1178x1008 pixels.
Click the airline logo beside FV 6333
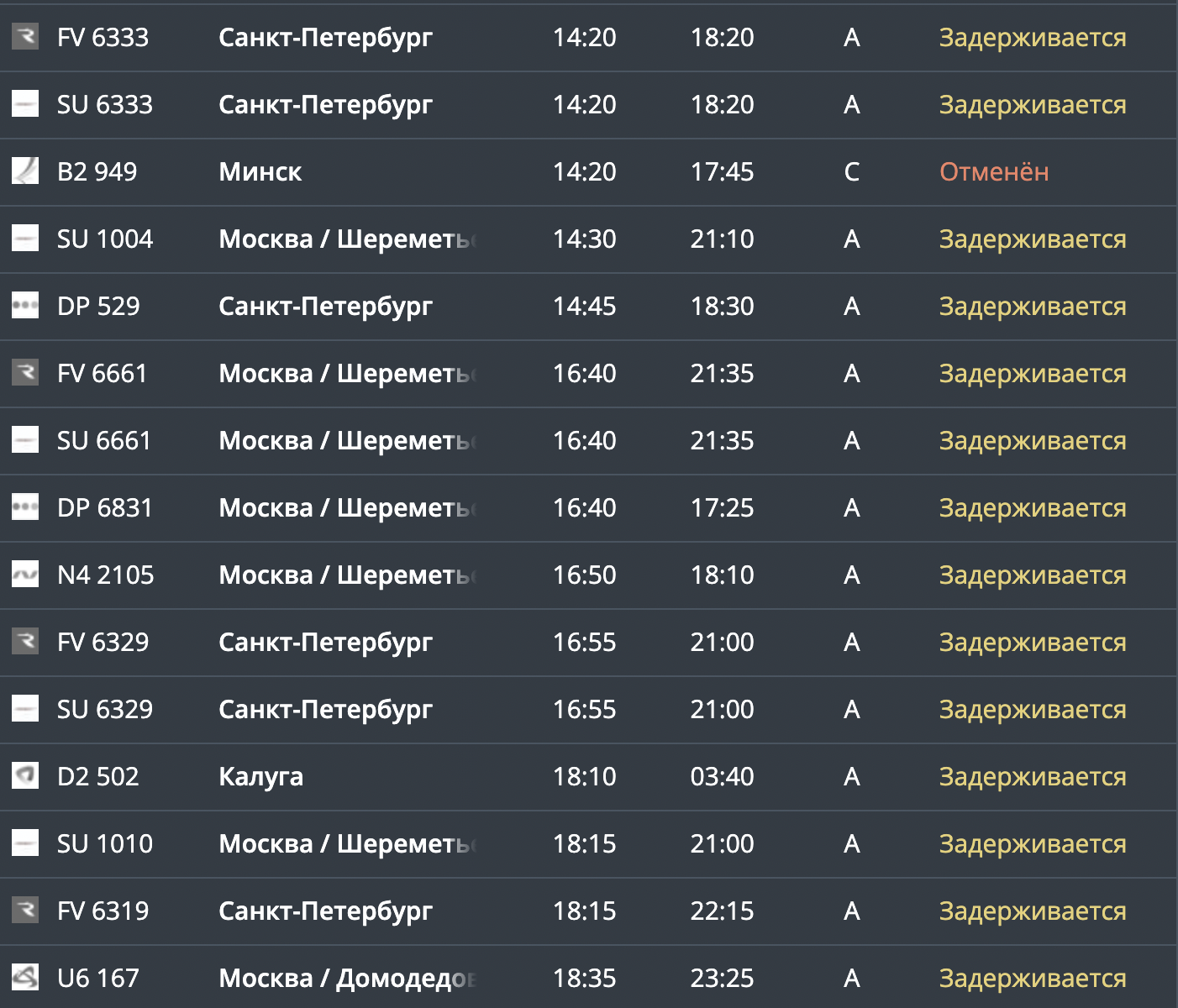coord(25,37)
